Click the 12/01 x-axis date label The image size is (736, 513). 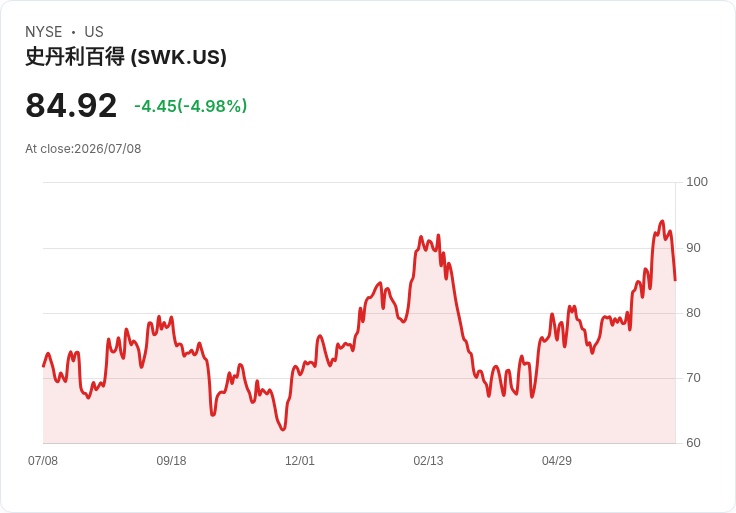(299, 461)
